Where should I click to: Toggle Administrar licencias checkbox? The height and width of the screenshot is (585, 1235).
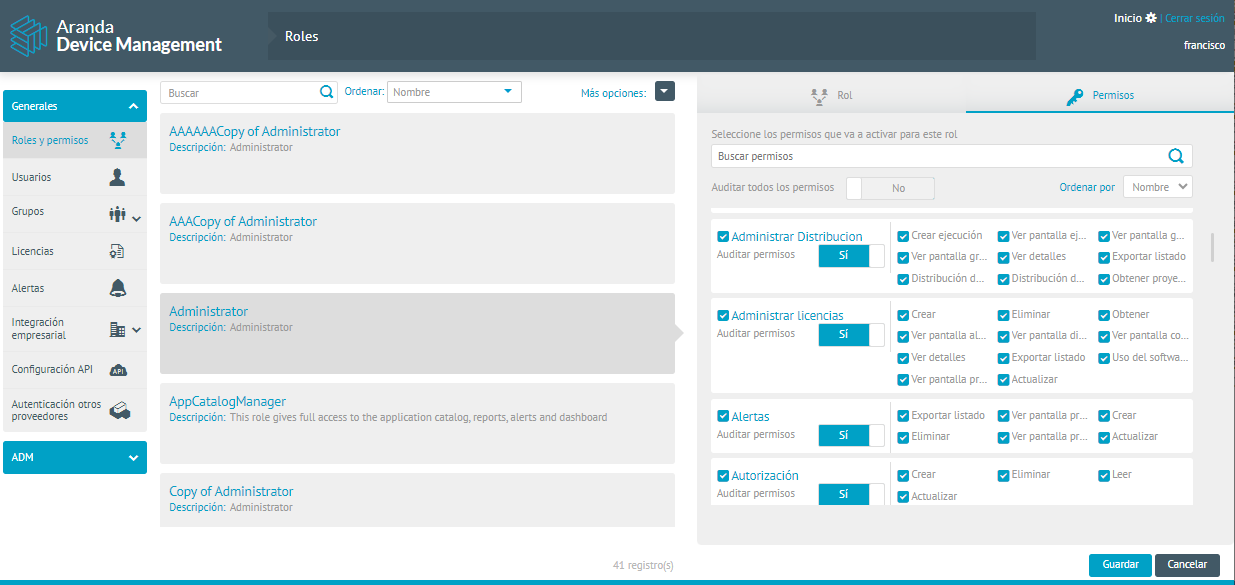tap(723, 315)
